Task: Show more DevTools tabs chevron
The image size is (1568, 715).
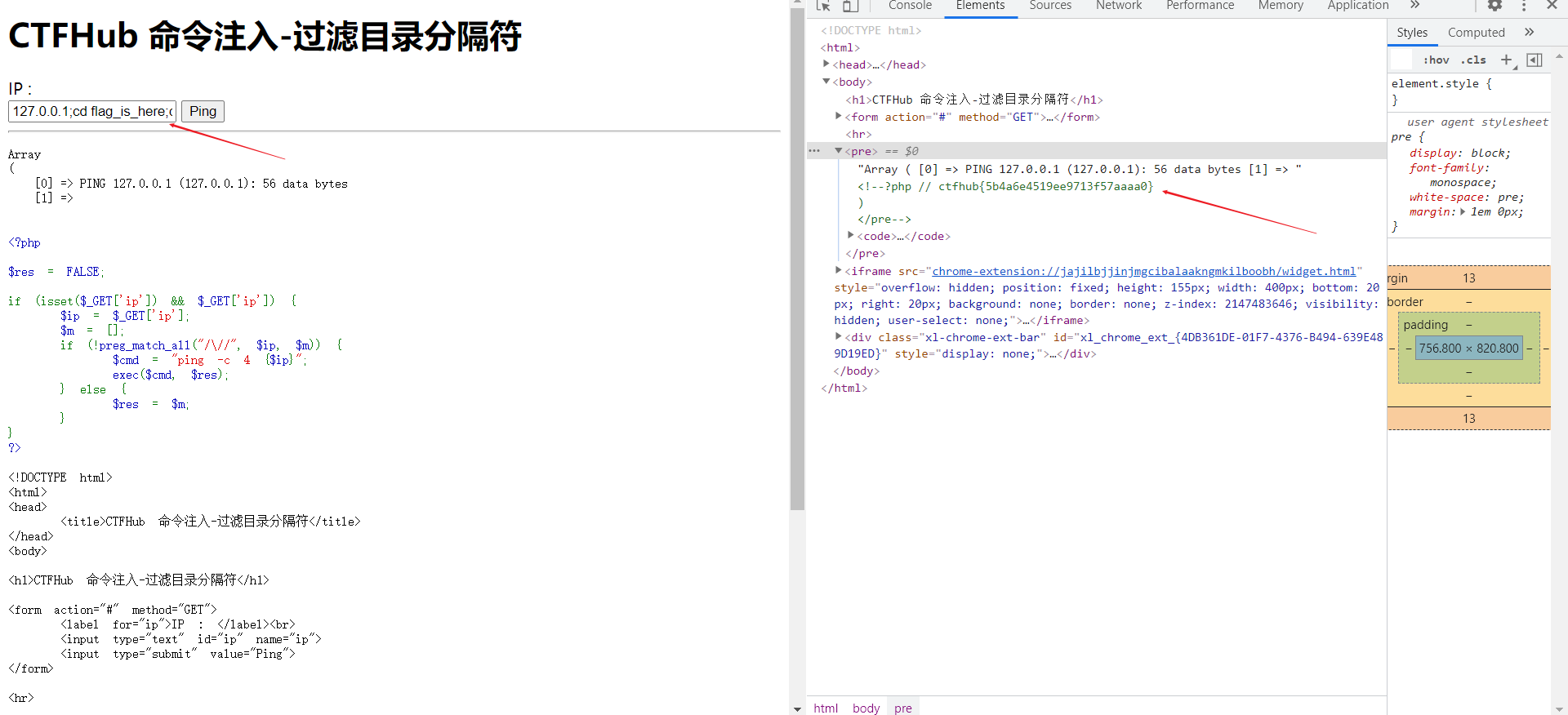Action: 1414,5
